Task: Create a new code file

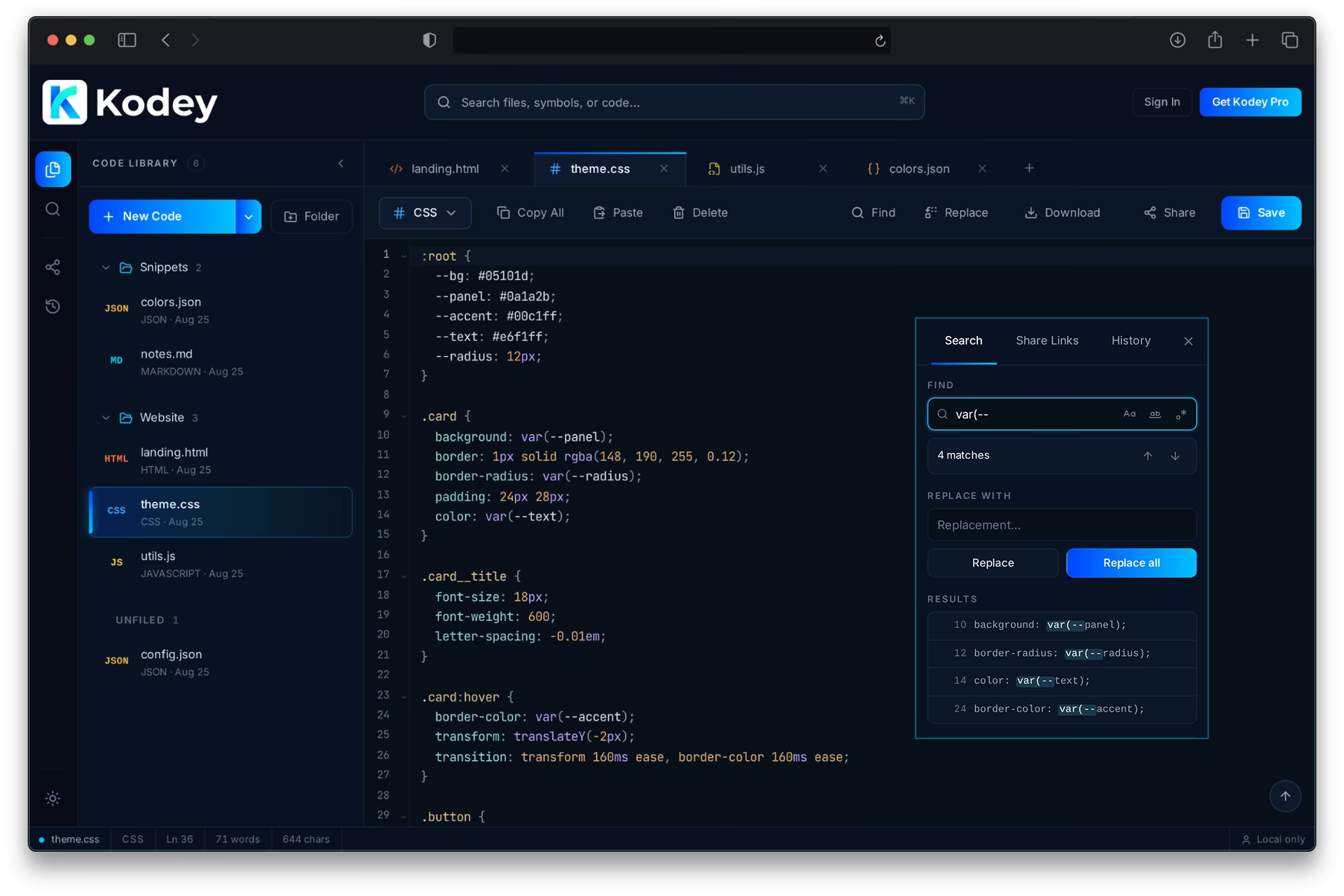Action: (162, 216)
